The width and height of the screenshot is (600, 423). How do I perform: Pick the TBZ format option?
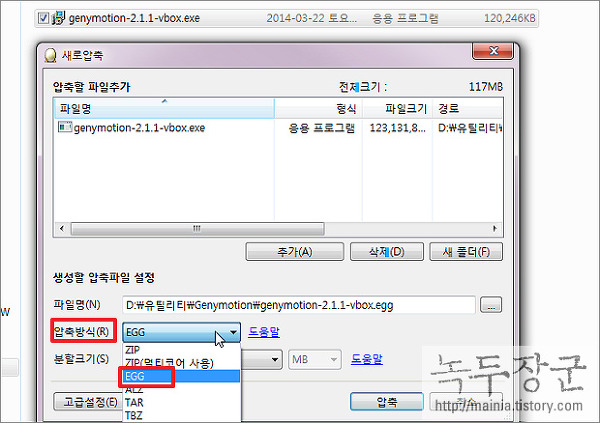pos(134,415)
